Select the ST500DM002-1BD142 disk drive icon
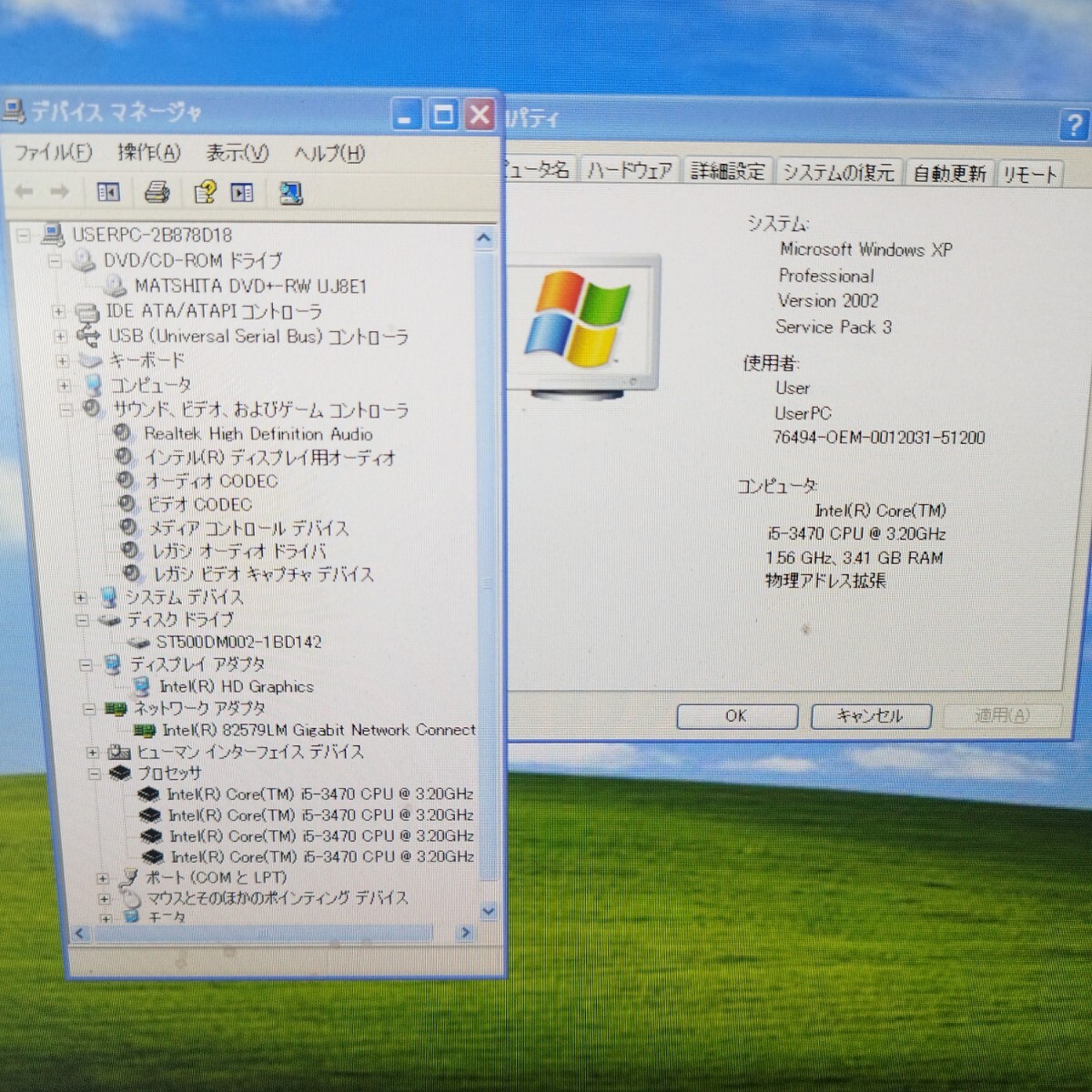The width and height of the screenshot is (1092, 1092). click(x=138, y=642)
